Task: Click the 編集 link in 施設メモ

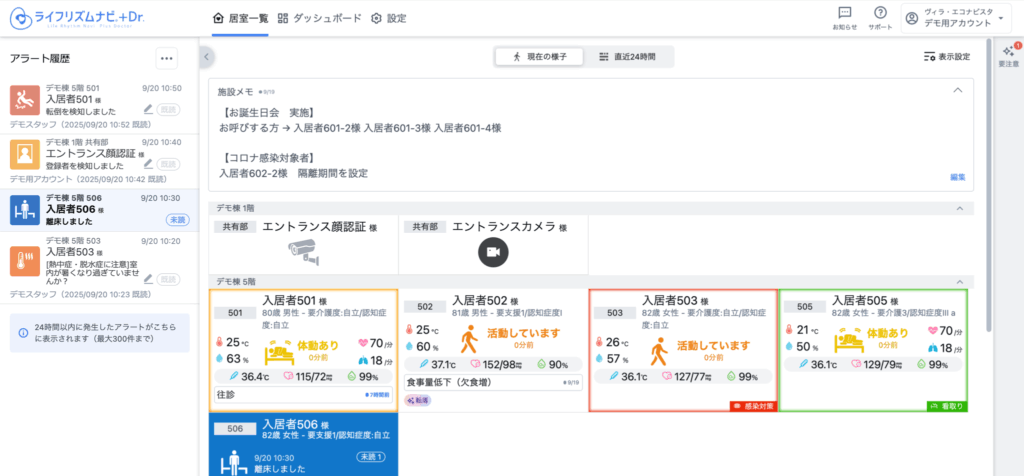Action: [x=957, y=176]
